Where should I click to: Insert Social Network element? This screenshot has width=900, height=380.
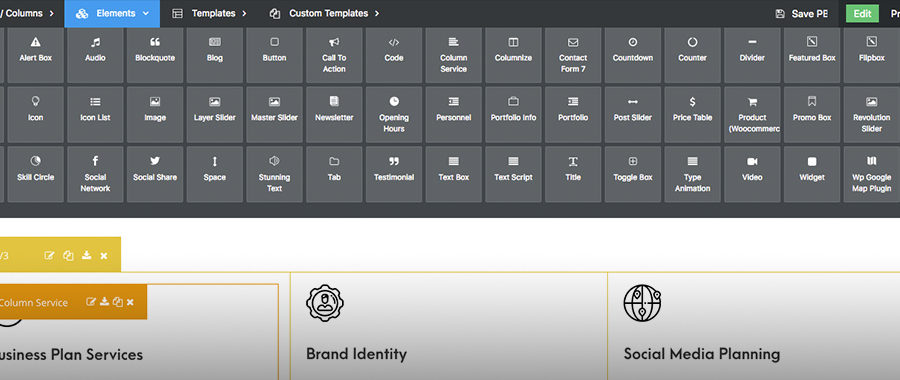[95, 175]
